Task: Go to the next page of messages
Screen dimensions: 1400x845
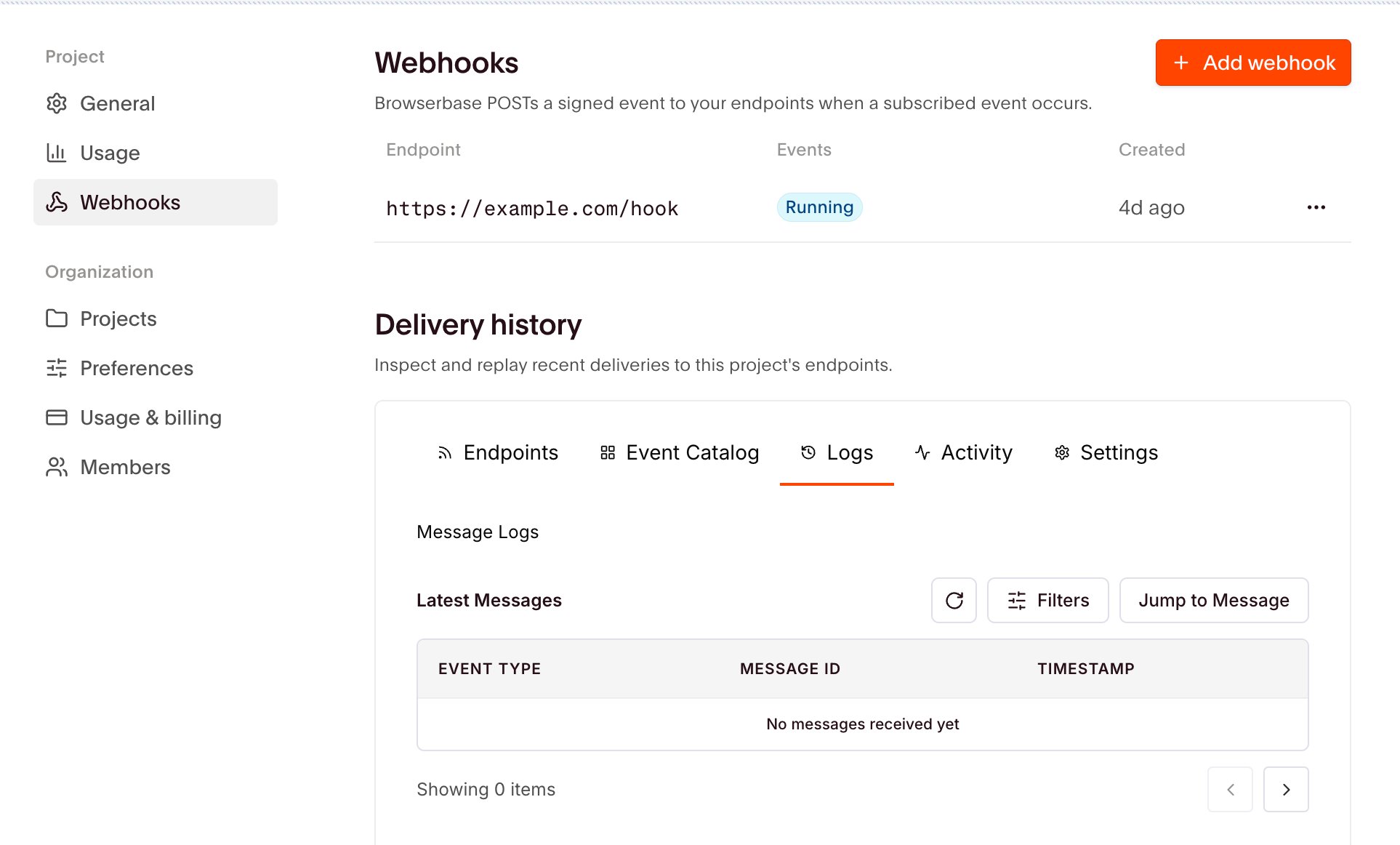Action: pyautogui.click(x=1286, y=789)
